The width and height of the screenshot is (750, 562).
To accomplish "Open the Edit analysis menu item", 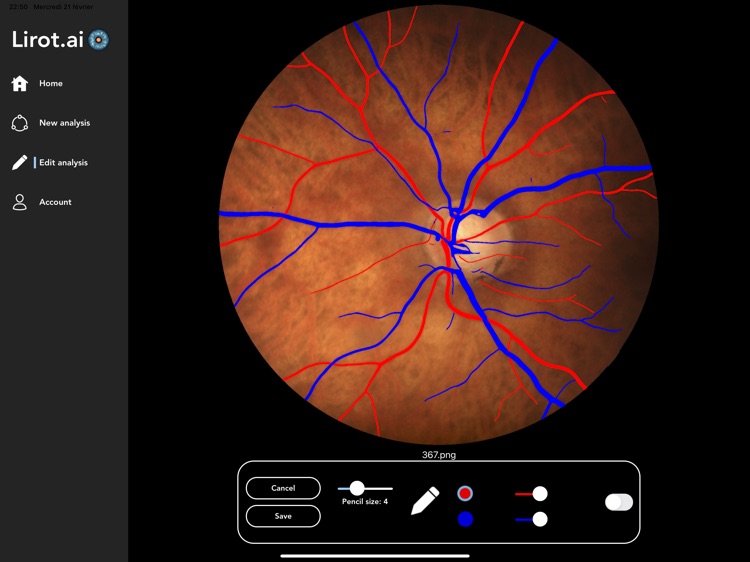I will click(x=63, y=163).
